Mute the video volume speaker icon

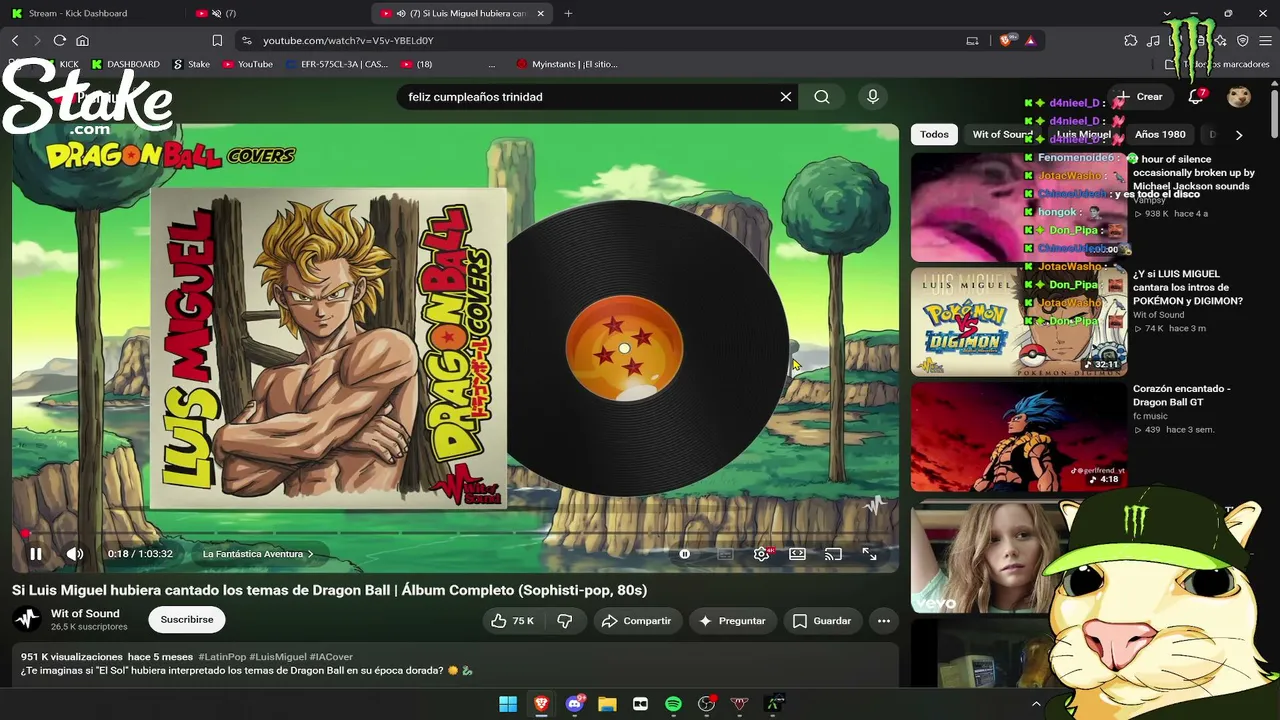(75, 554)
